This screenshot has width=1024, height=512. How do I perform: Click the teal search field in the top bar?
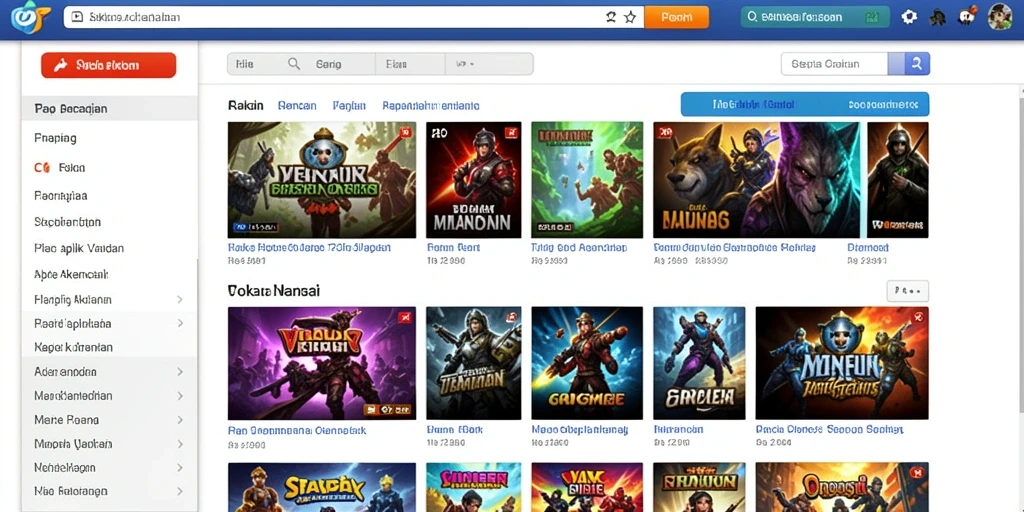[x=813, y=18]
